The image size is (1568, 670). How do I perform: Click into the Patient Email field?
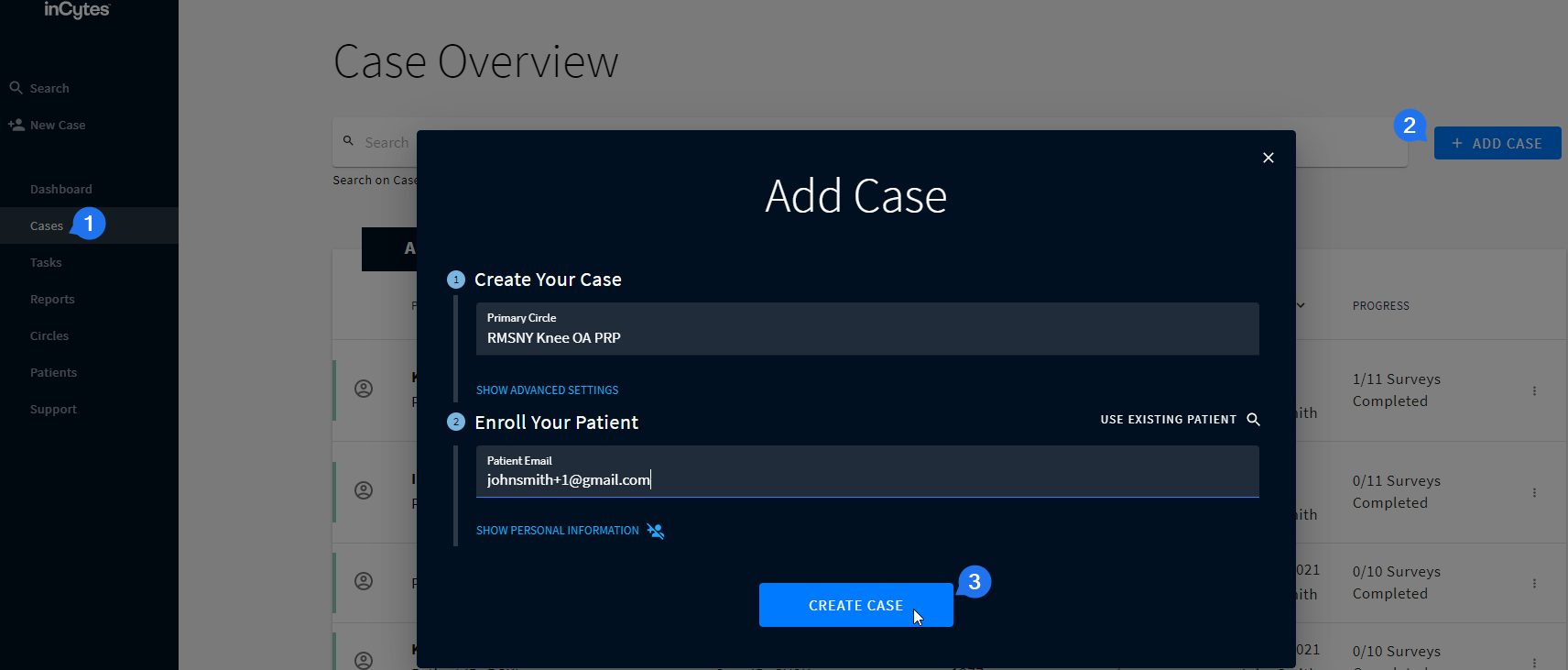tap(866, 479)
